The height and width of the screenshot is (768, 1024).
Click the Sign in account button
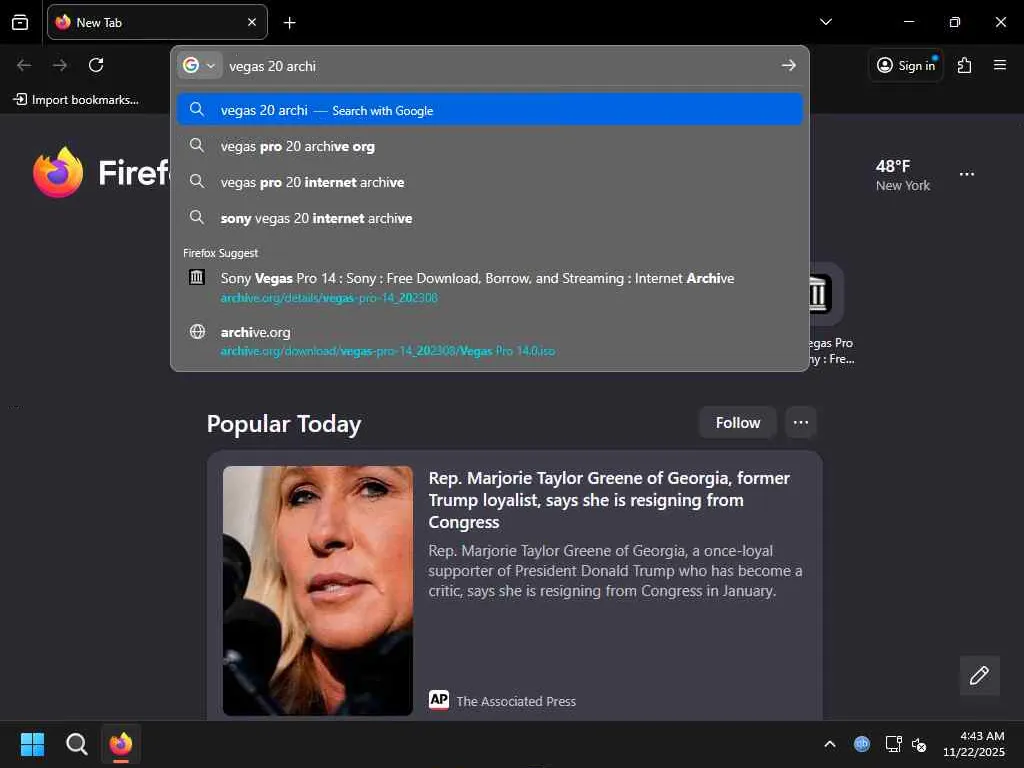point(906,65)
